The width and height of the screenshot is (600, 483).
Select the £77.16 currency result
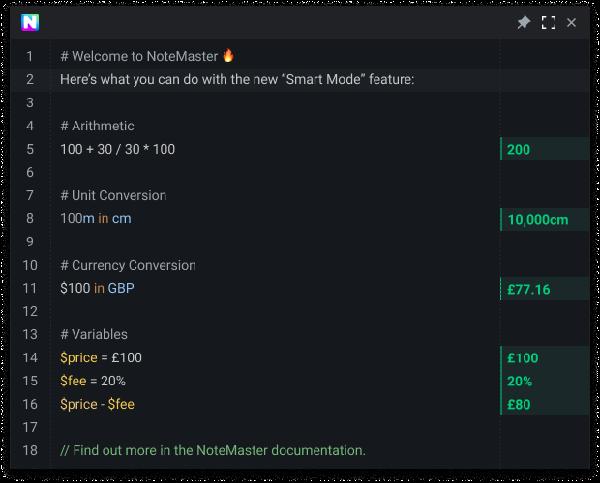tap(528, 289)
